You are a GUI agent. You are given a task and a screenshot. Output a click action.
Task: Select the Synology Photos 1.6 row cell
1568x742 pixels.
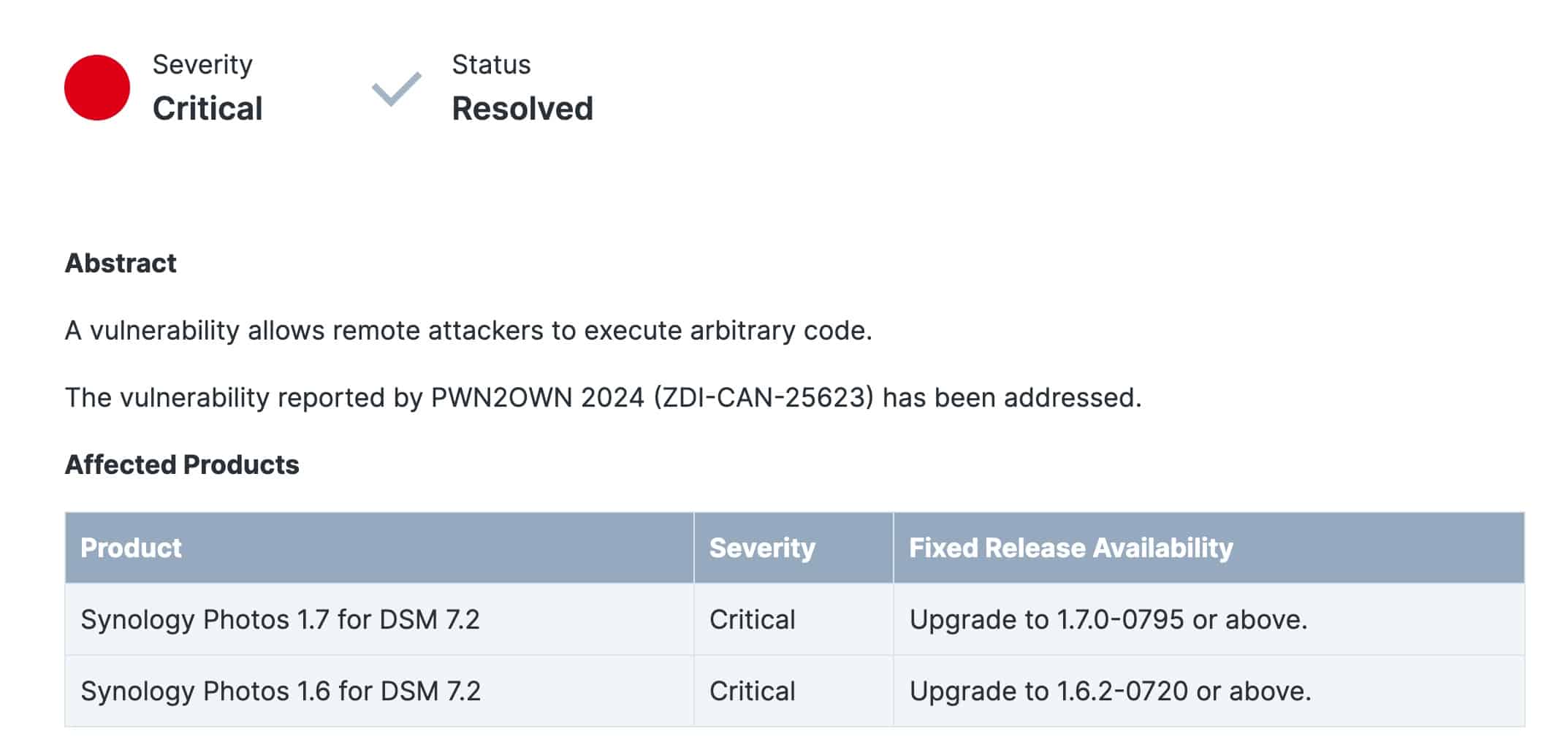[379, 691]
